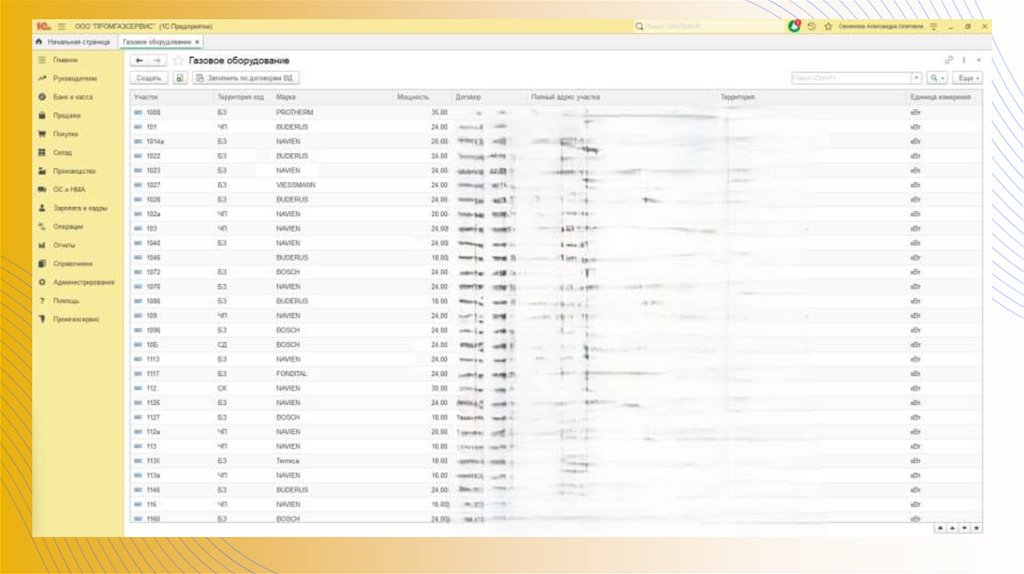Click the green document icon next to Создать
The width and height of the screenshot is (1024, 574).
(180, 78)
